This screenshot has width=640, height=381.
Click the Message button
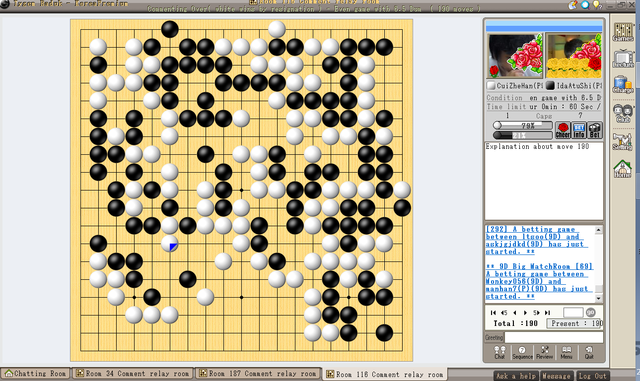(x=557, y=376)
